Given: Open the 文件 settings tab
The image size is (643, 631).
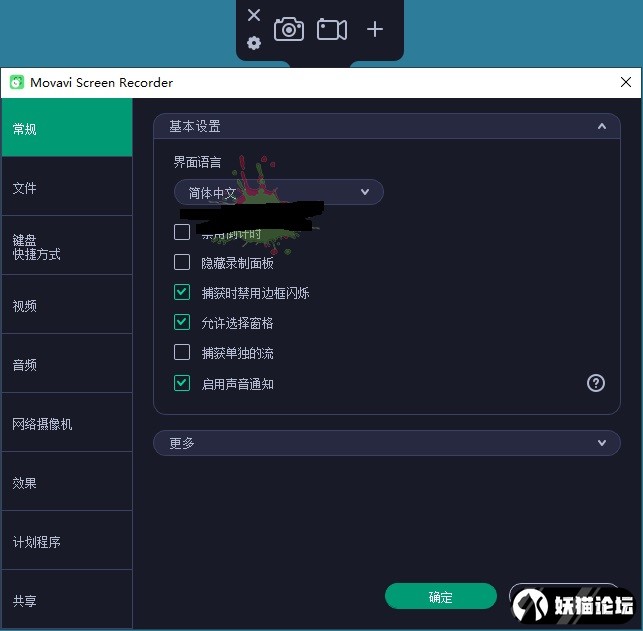Looking at the screenshot, I should (67, 187).
